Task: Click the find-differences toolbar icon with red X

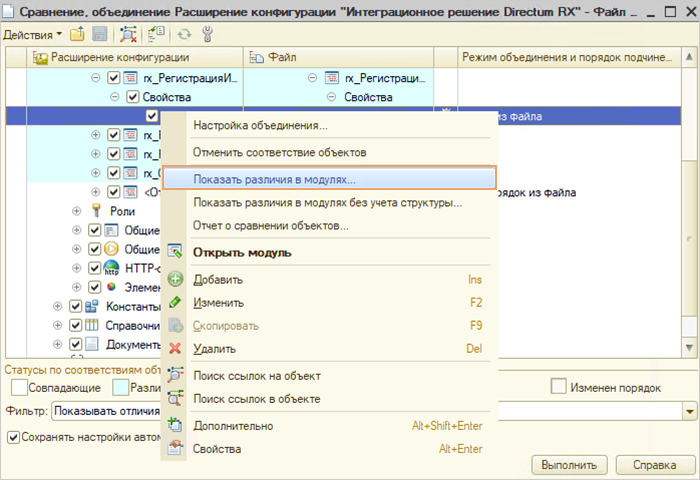Action: pos(128,34)
